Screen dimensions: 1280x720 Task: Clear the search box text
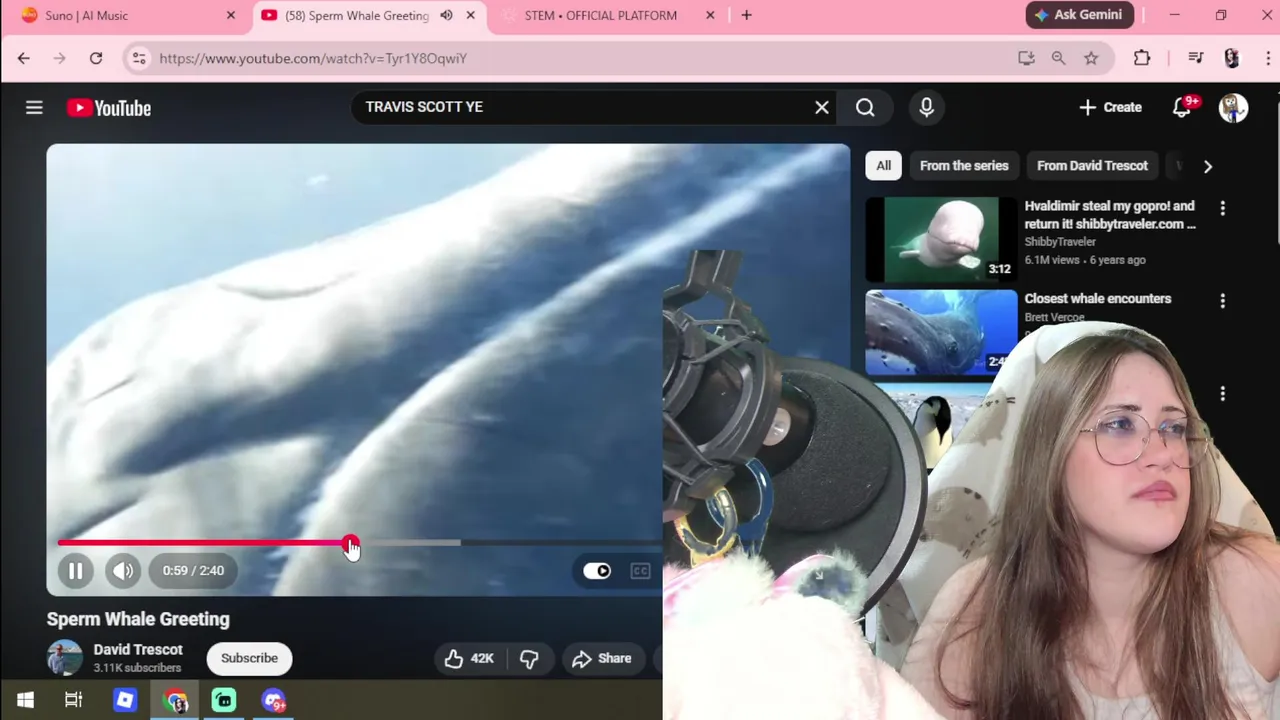pyautogui.click(x=821, y=107)
